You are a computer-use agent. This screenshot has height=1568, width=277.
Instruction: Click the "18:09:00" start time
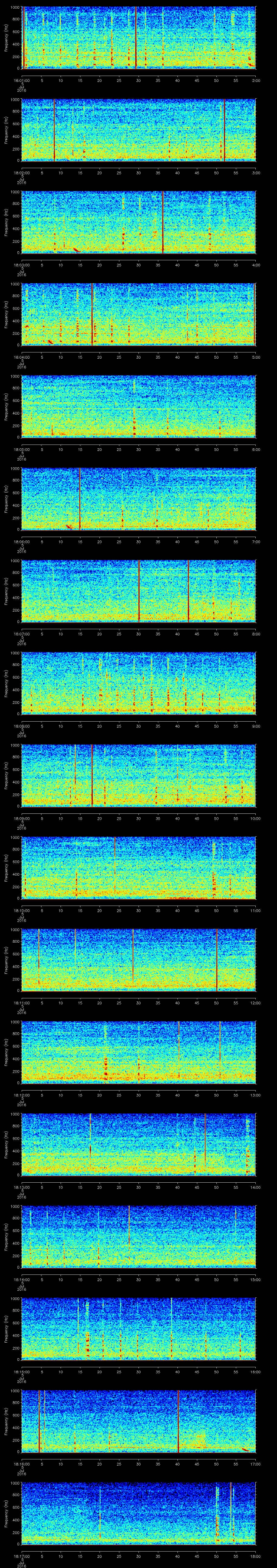(x=22, y=818)
